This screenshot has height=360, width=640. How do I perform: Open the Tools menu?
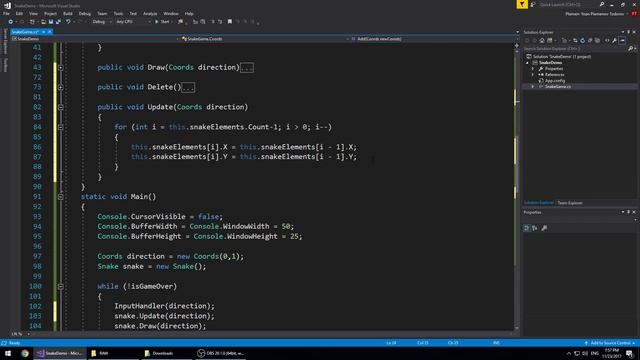point(118,13)
